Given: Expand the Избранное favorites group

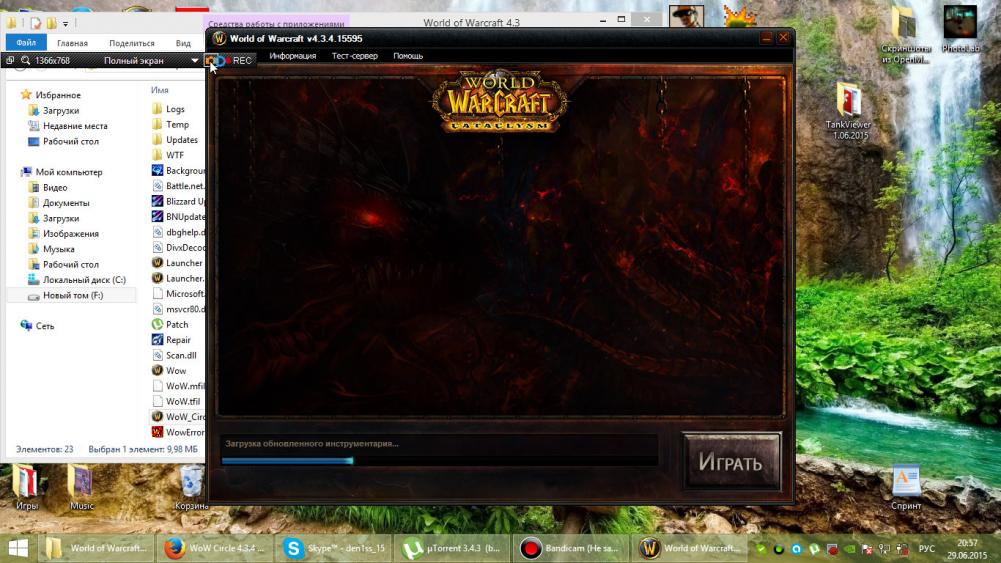Looking at the screenshot, I should 14,95.
